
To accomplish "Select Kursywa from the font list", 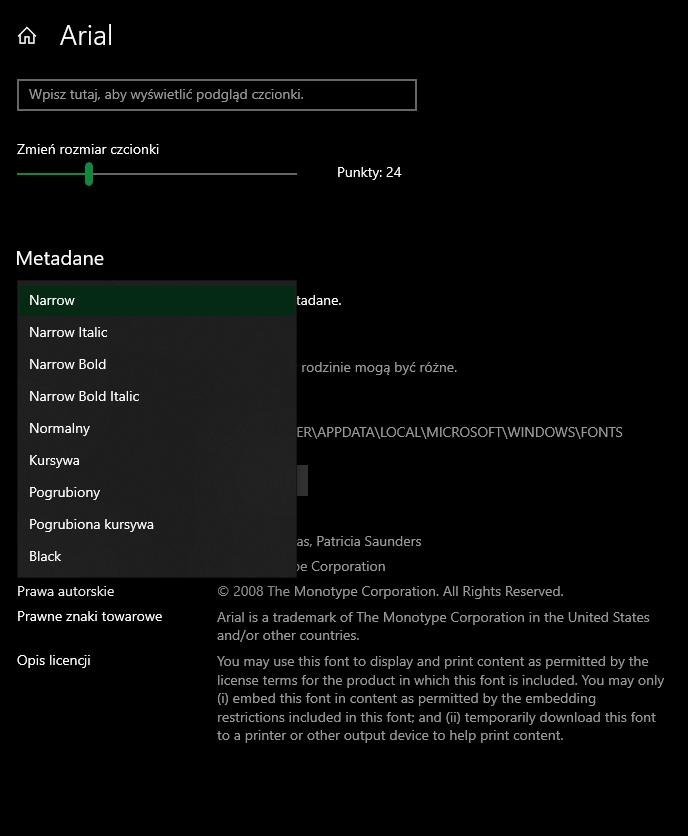I will (54, 460).
